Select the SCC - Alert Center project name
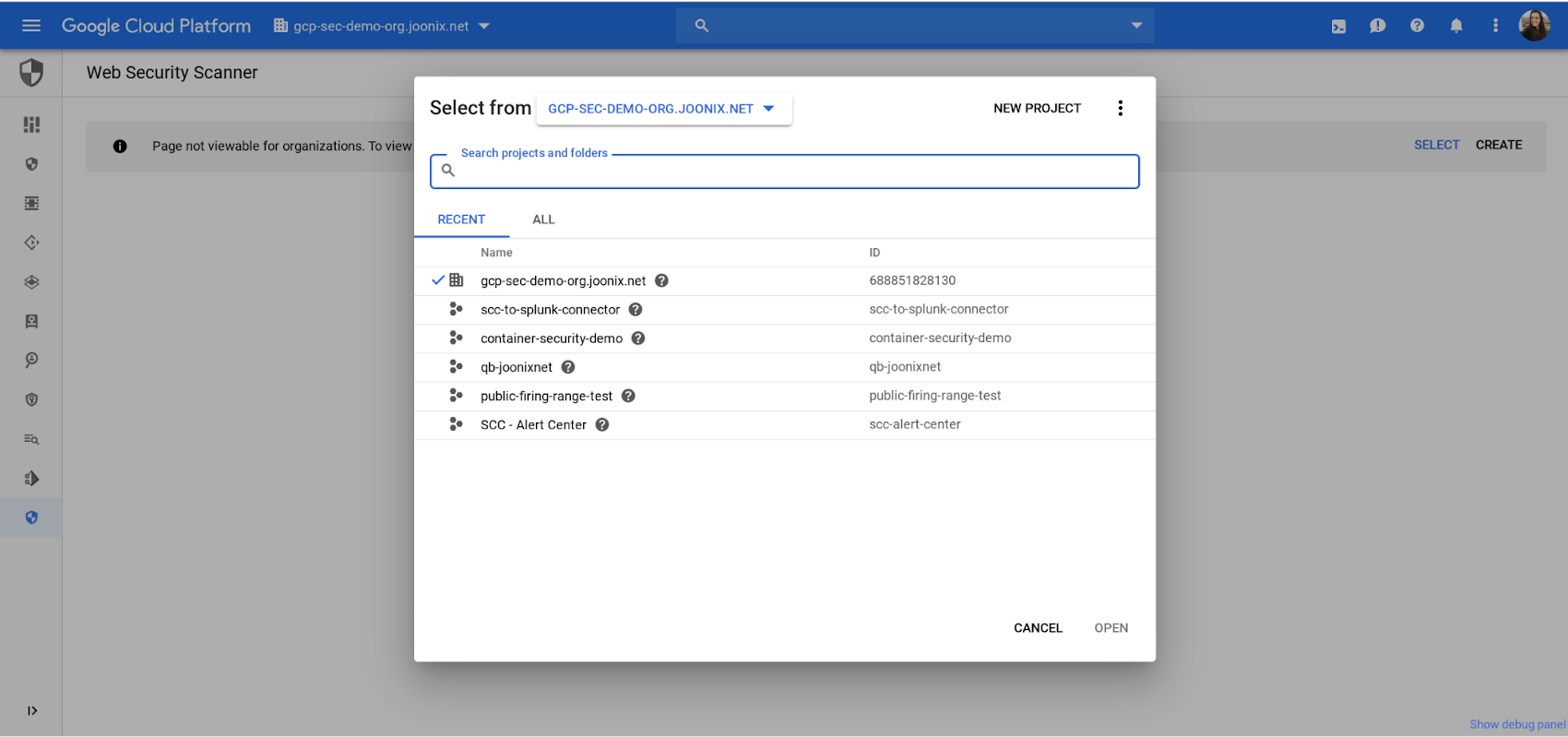 coord(533,424)
